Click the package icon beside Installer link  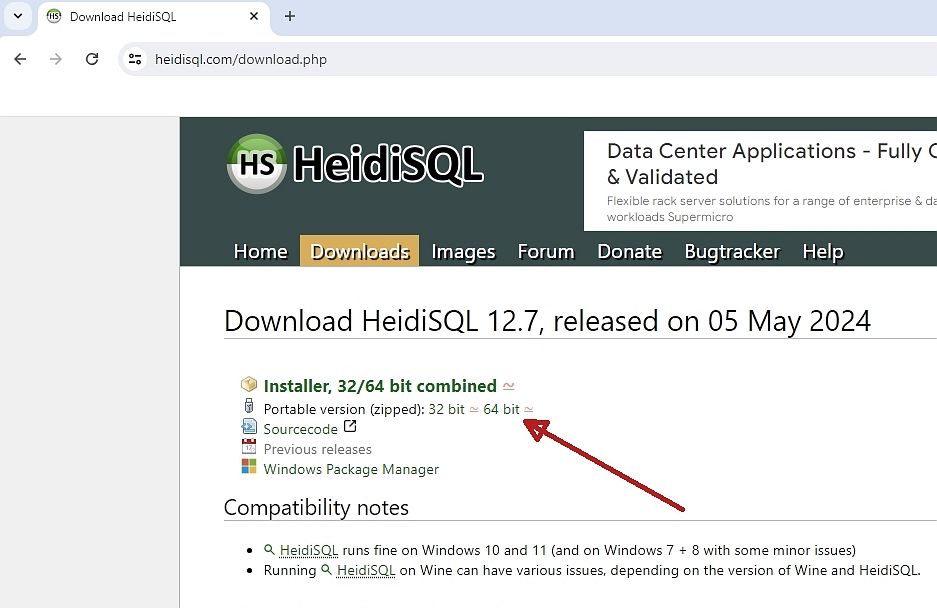click(x=249, y=384)
